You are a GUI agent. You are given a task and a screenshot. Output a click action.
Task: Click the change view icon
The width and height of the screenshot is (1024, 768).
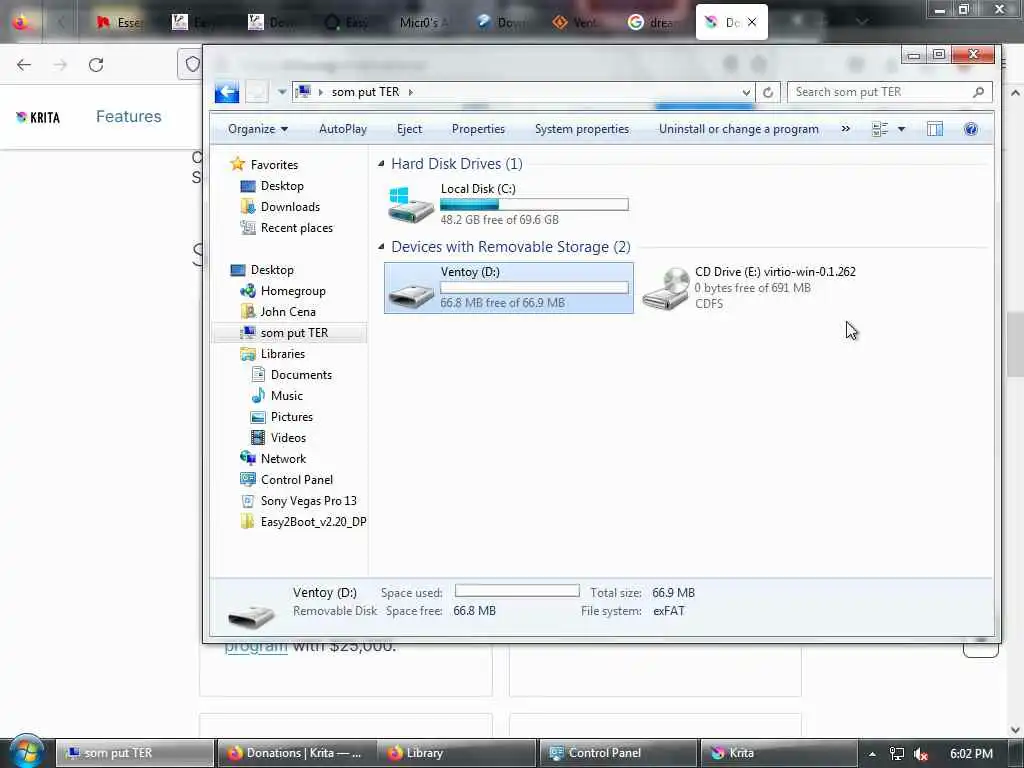coord(880,129)
